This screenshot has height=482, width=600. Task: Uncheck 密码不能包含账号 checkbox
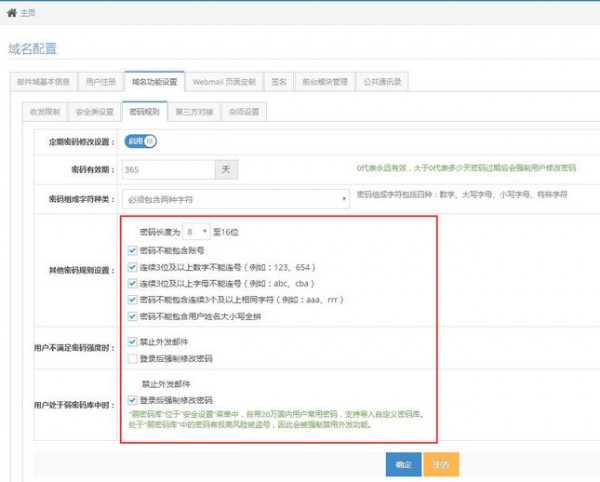[x=132, y=251]
